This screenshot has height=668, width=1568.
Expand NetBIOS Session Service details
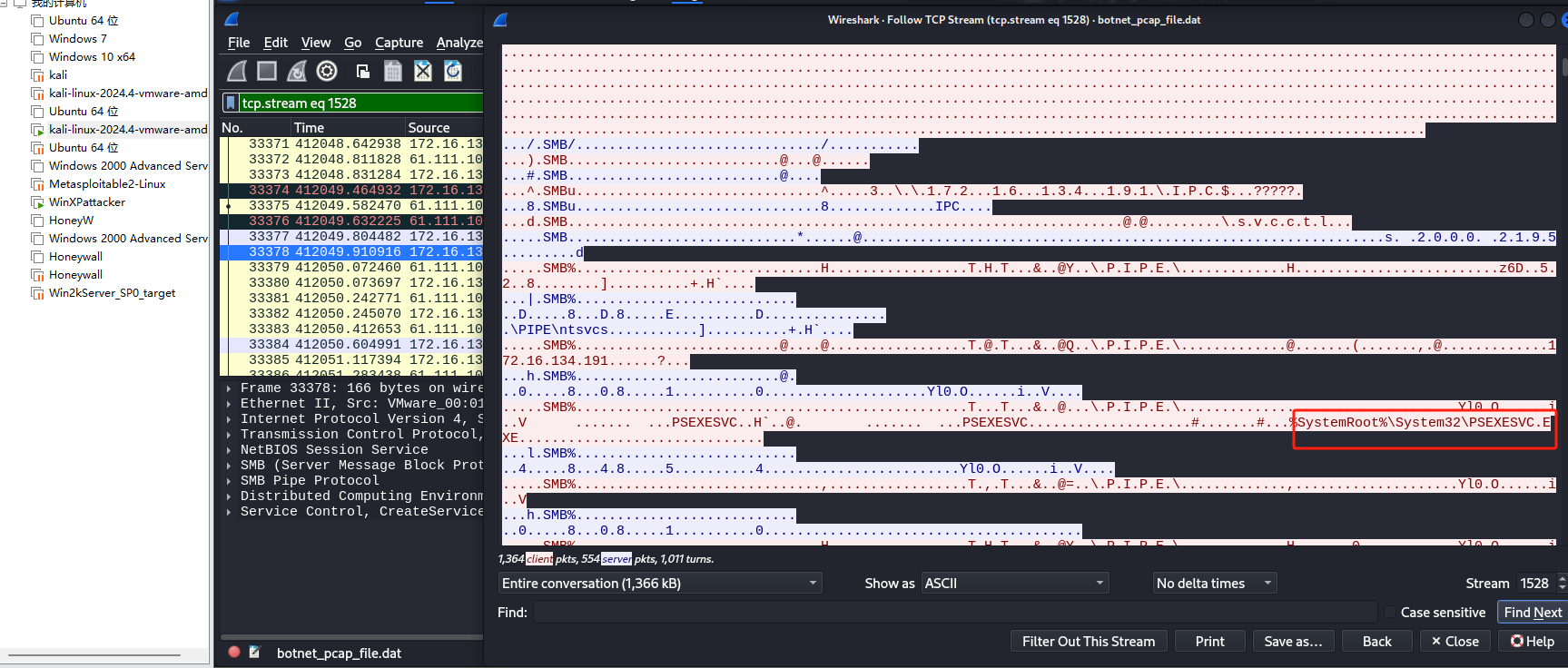click(228, 449)
